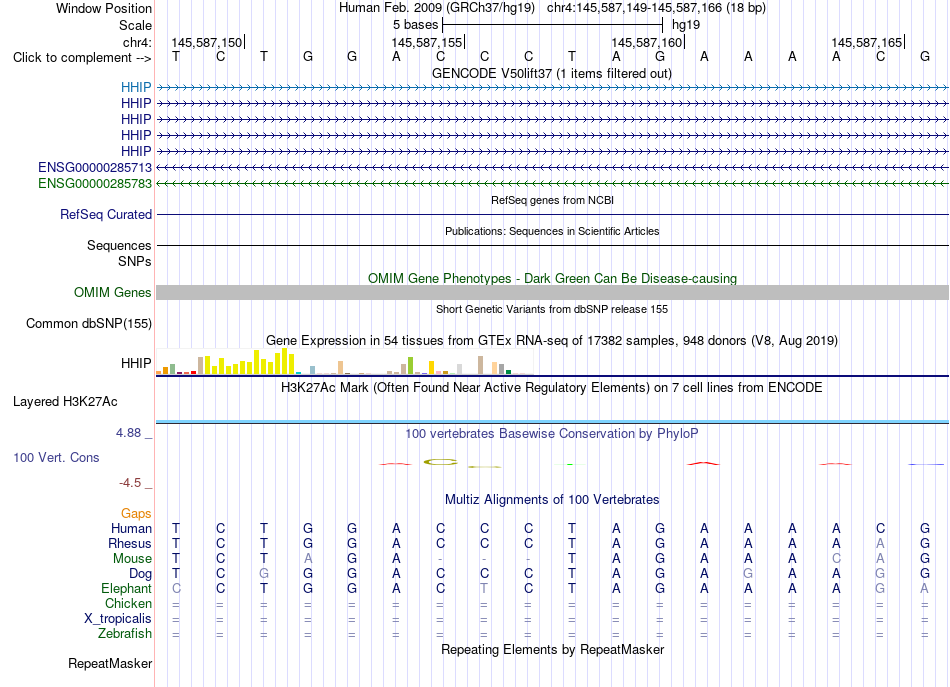Viewport: 950px width, 687px height.
Task: Open the GENCODE V50lift37 track title
Action: click(552, 73)
